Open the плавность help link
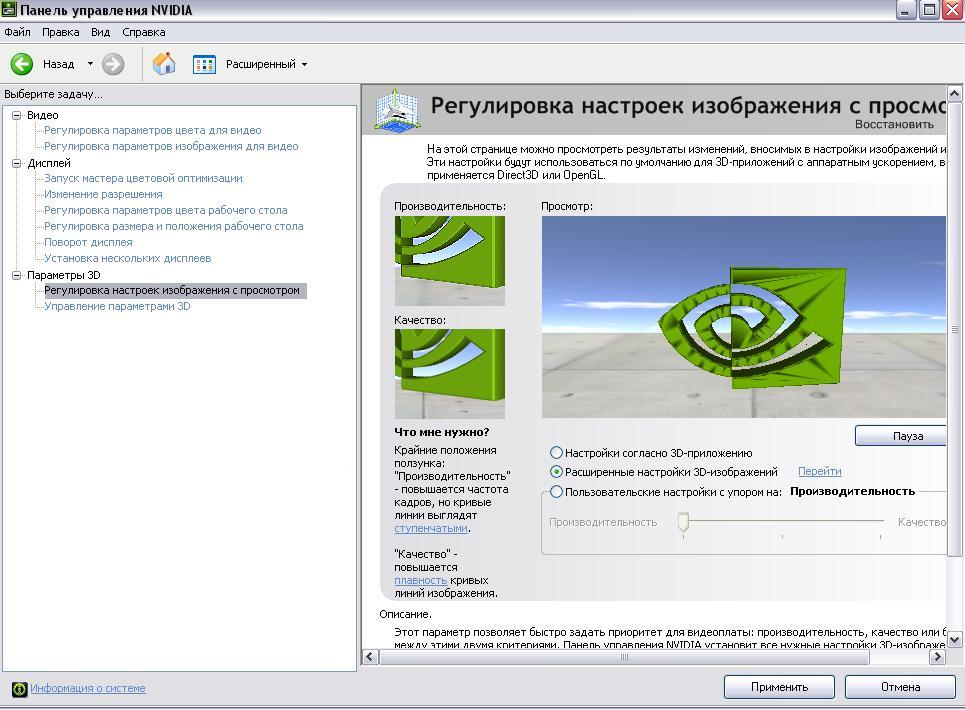The image size is (965, 710). 420,580
